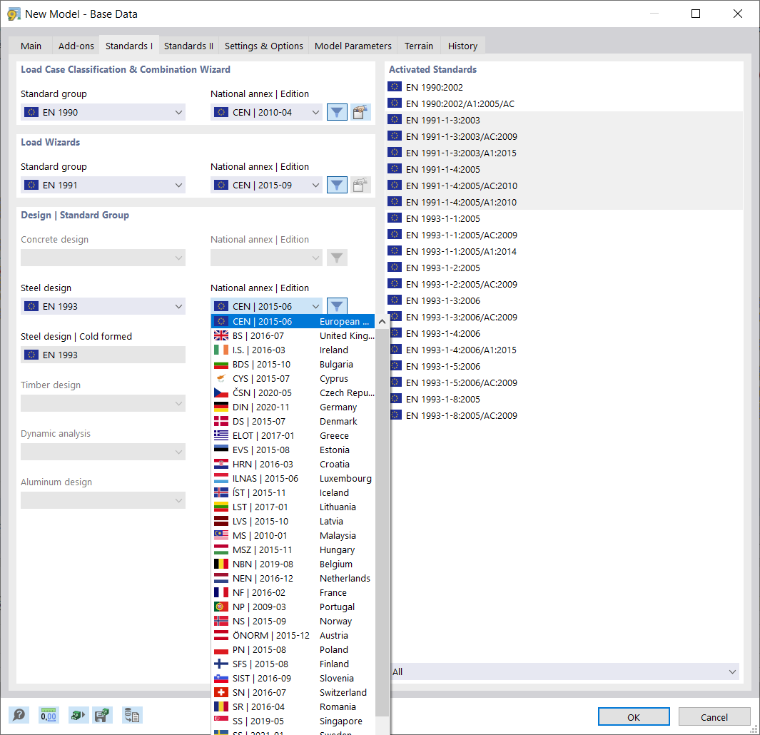Select SR | 2016-04 Romania annex
The height and width of the screenshot is (735, 760).
pyautogui.click(x=293, y=706)
